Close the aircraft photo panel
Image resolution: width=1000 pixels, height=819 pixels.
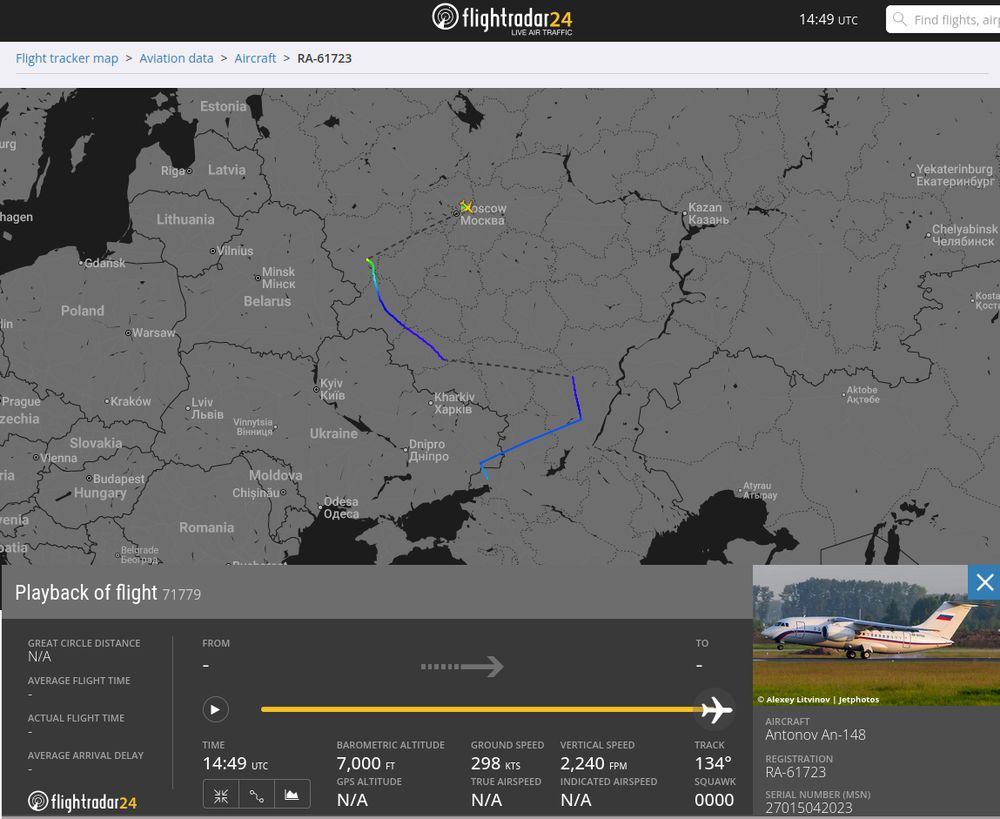click(x=984, y=582)
